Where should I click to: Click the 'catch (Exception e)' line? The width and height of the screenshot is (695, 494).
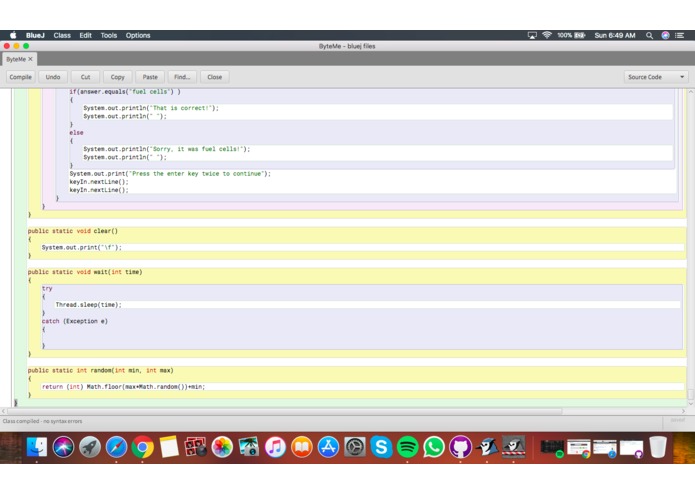click(x=75, y=321)
